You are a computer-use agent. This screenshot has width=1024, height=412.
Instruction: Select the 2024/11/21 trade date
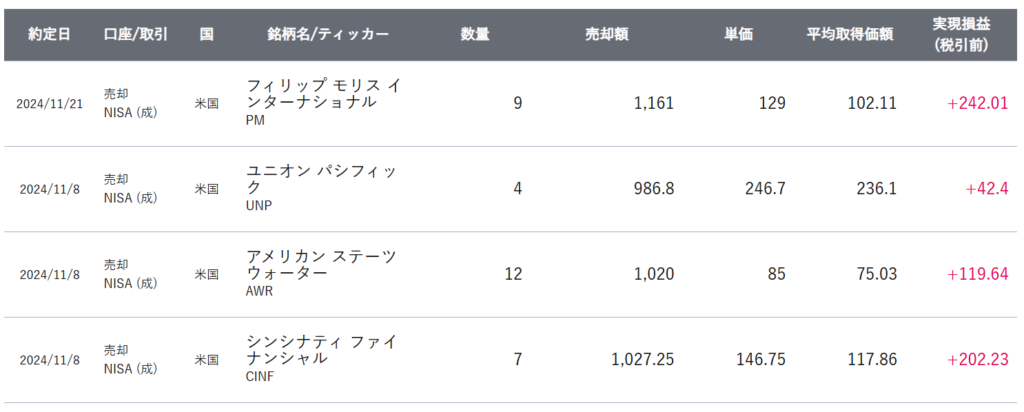pos(49,103)
